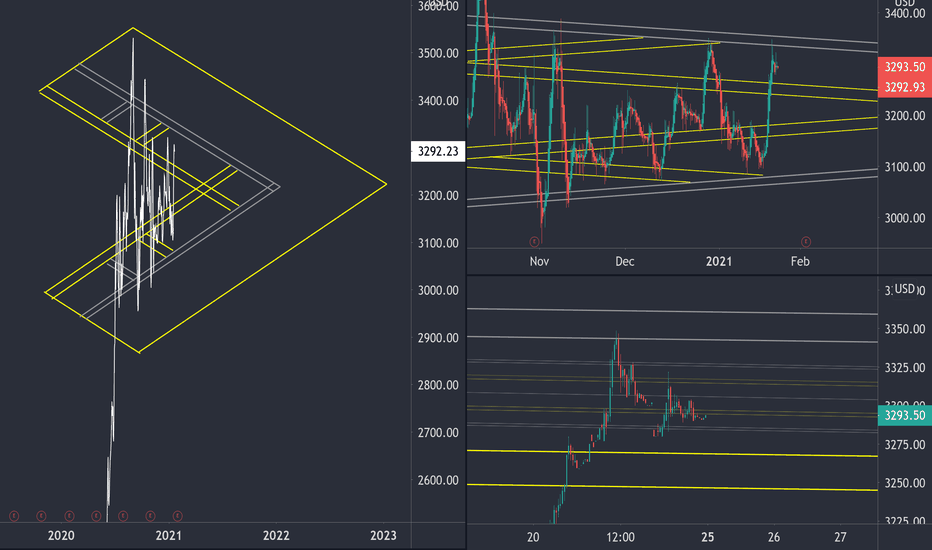Image resolution: width=932 pixels, height=550 pixels.
Task: Click the earnings marker above Feb label
Action: 806,241
